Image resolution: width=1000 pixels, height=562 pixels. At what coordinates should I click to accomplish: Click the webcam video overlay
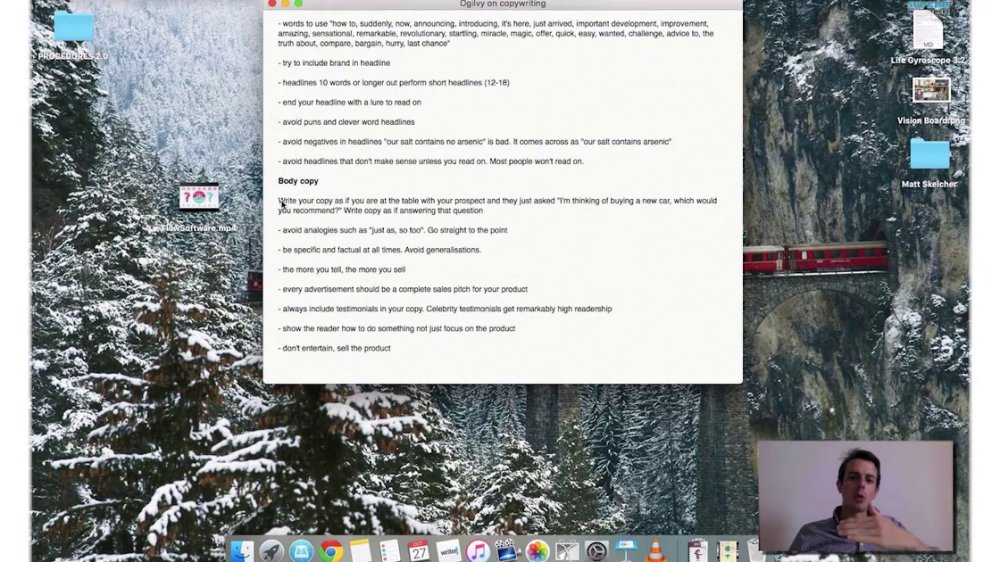[x=856, y=496]
